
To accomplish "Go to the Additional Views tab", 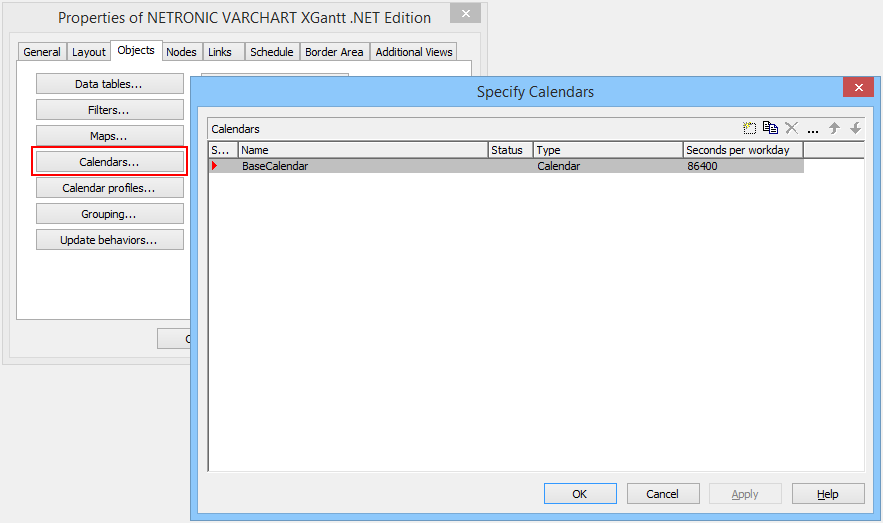I will click(414, 52).
